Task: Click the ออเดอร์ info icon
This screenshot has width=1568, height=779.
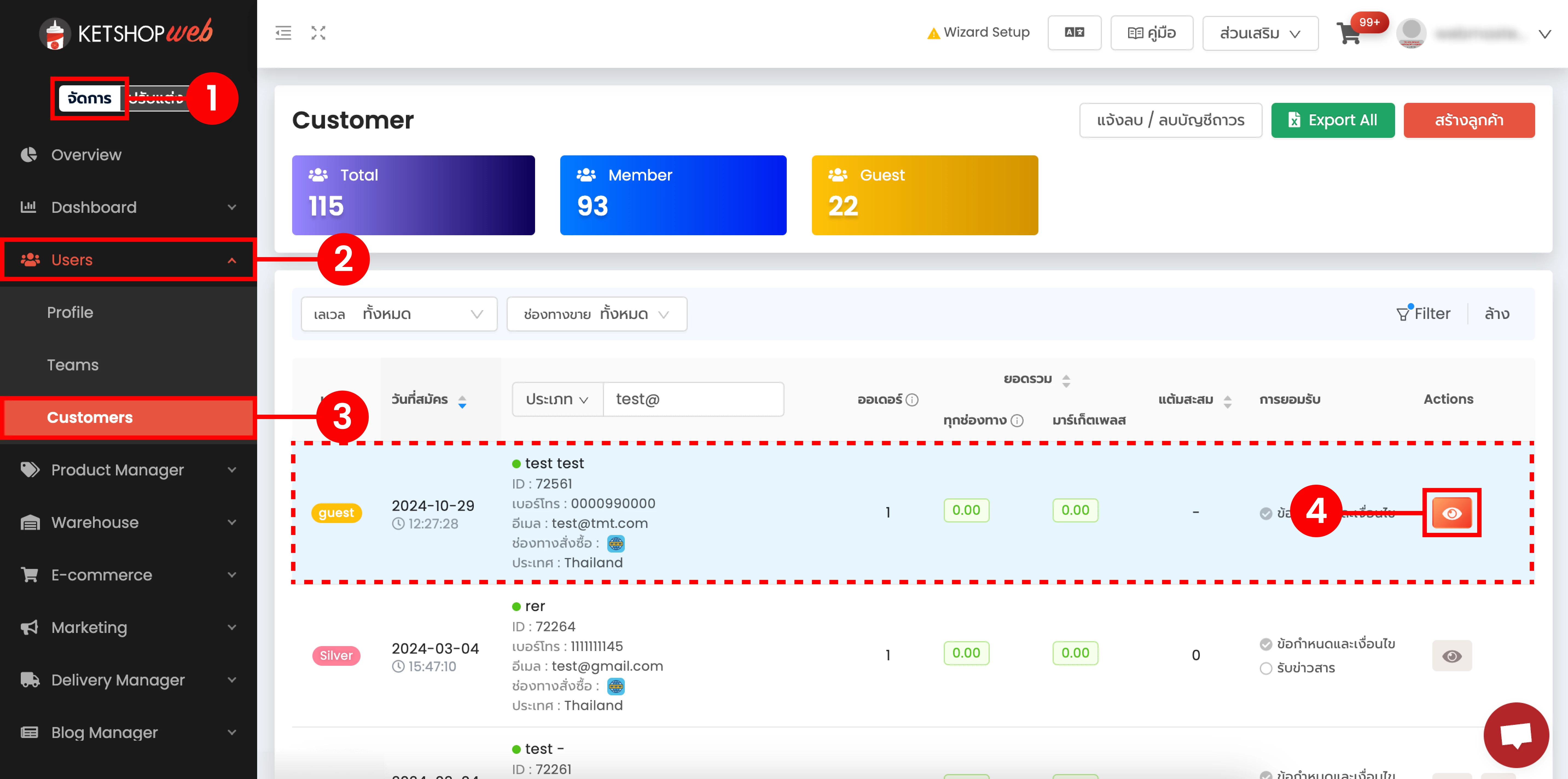Action: point(912,400)
